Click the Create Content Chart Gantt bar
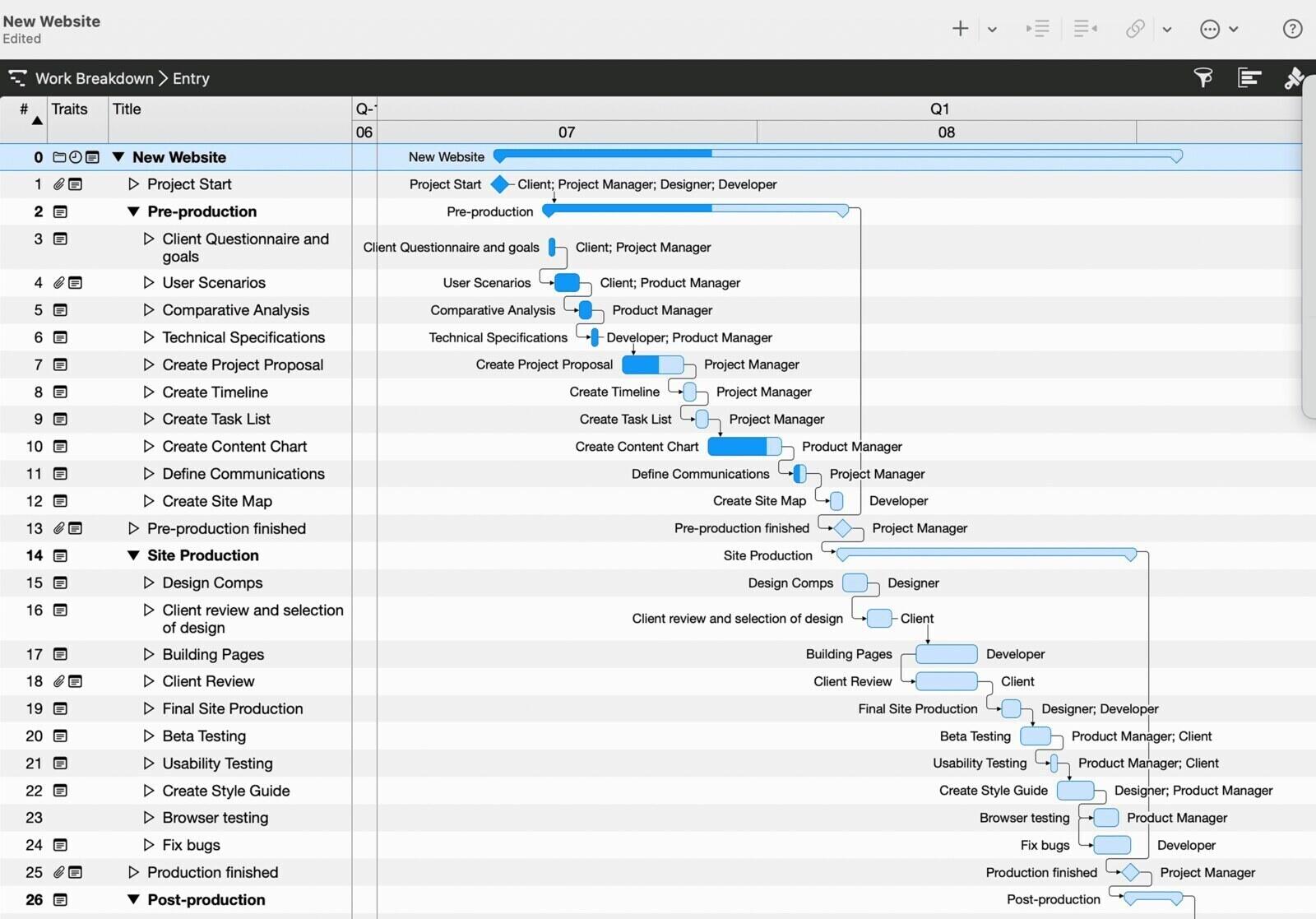This screenshot has width=1316, height=919. (744, 446)
